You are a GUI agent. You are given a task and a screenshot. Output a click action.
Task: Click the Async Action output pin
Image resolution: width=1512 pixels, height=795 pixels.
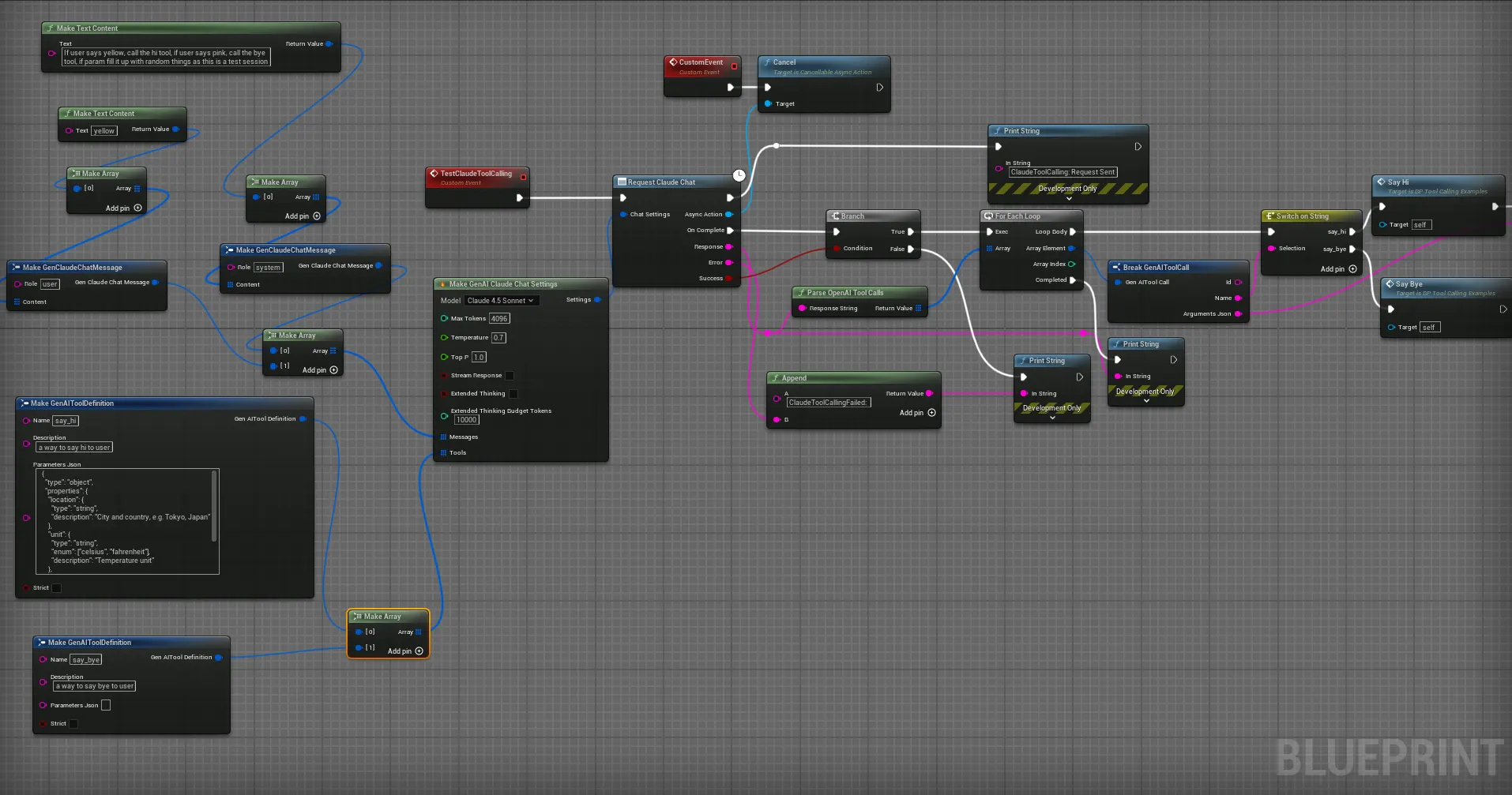pos(728,214)
